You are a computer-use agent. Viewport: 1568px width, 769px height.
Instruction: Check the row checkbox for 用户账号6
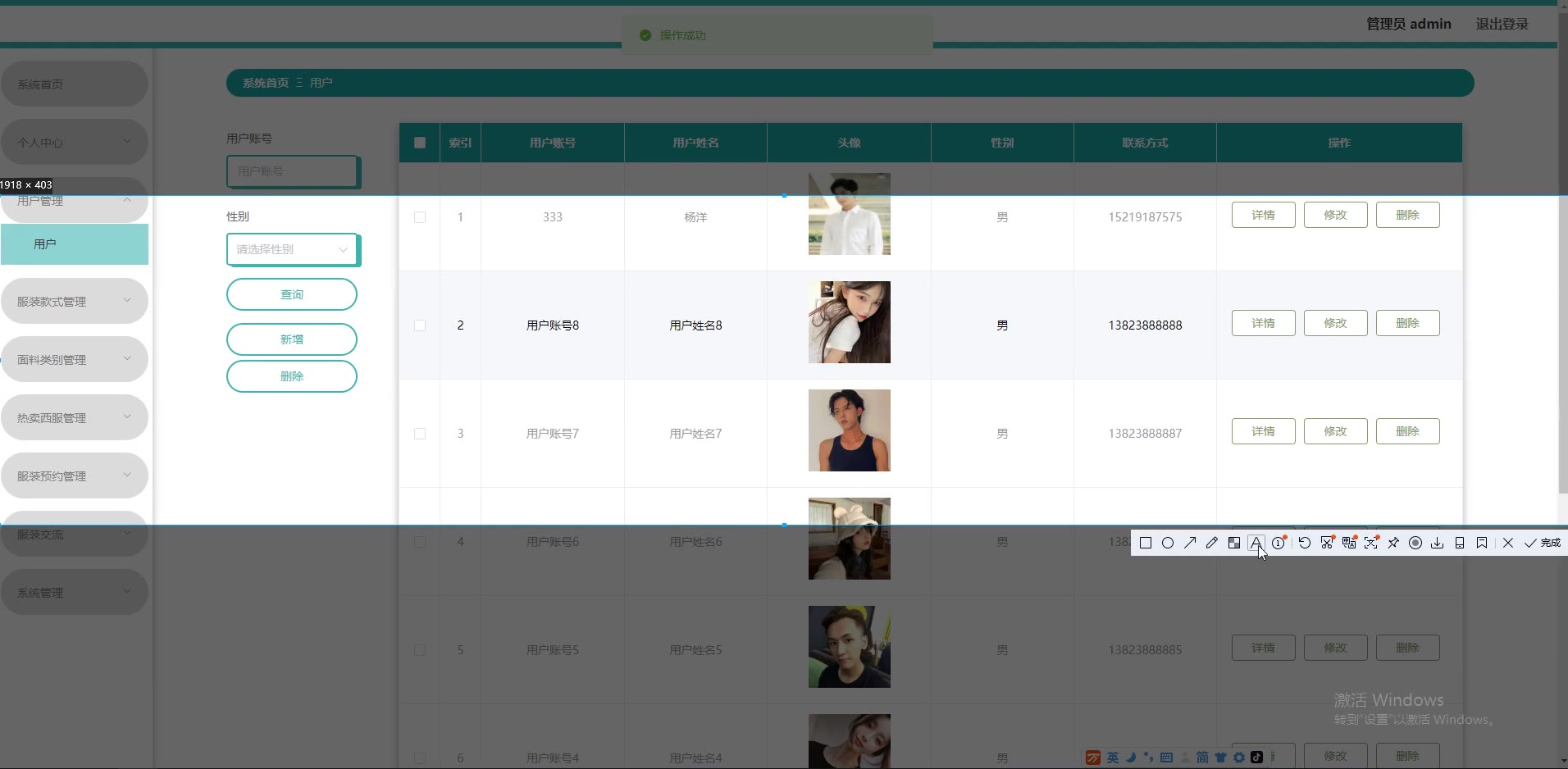pyautogui.click(x=420, y=542)
